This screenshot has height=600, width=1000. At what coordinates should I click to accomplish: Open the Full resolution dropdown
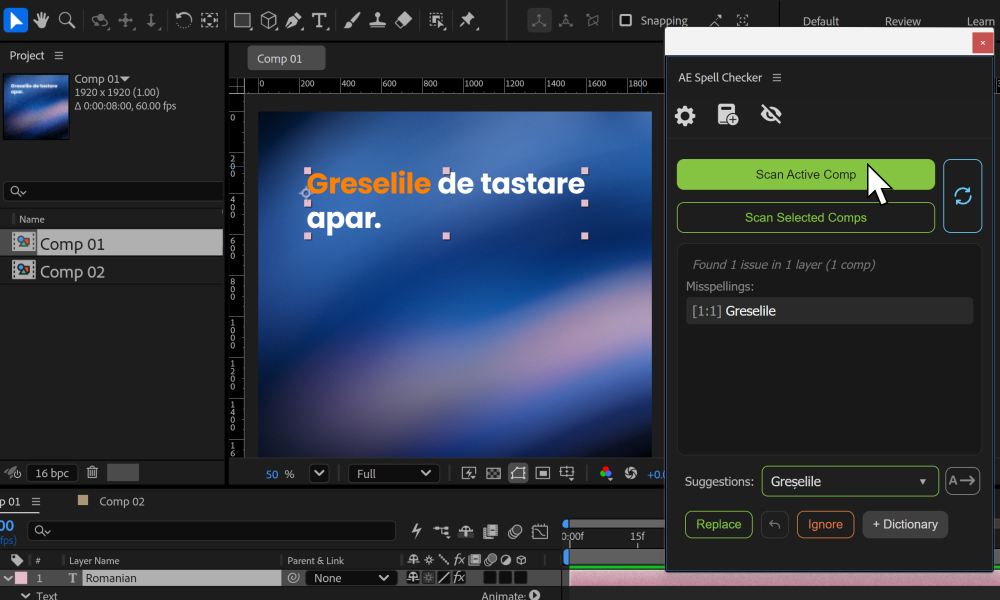tap(393, 473)
